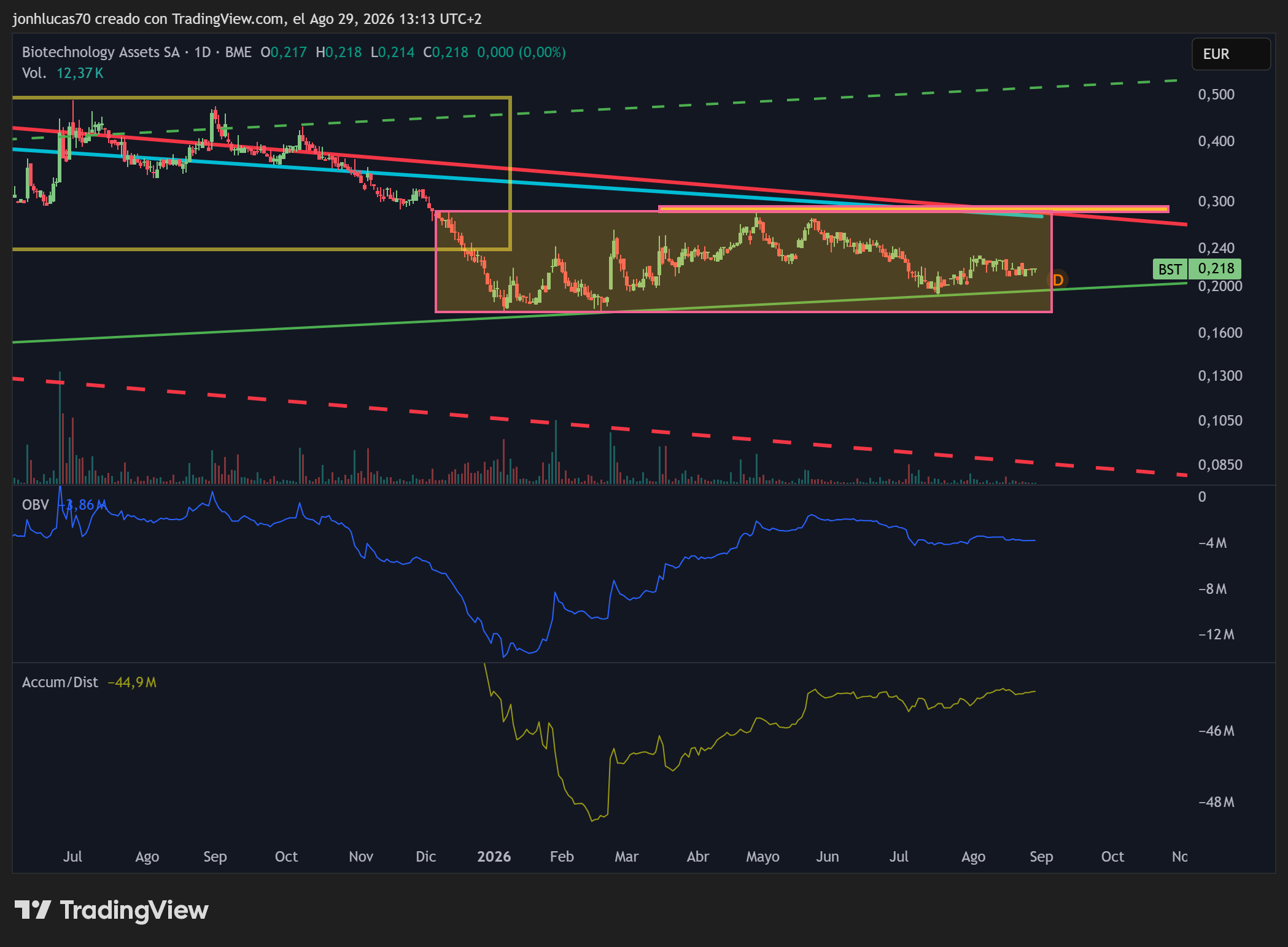The height and width of the screenshot is (947, 1288).
Task: Click the Accum/Dist indicator label
Action: tap(60, 682)
